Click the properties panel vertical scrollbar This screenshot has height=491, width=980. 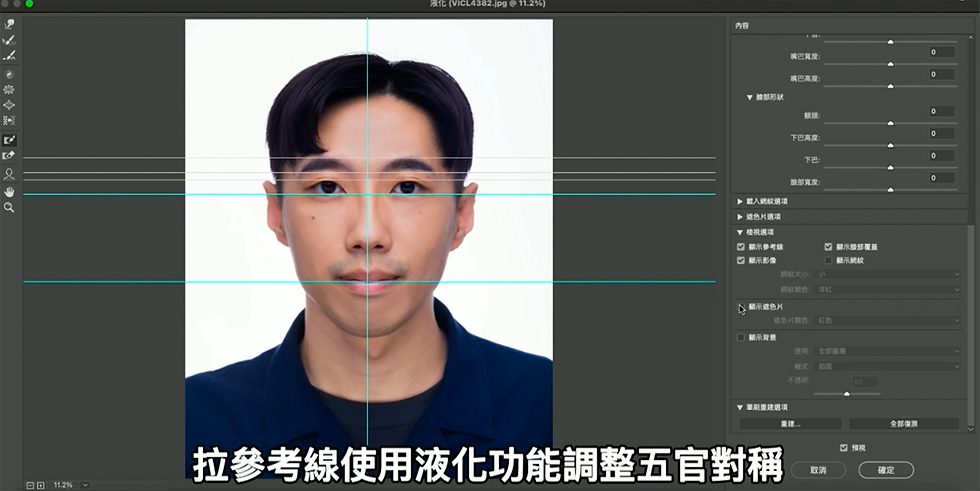(970, 325)
